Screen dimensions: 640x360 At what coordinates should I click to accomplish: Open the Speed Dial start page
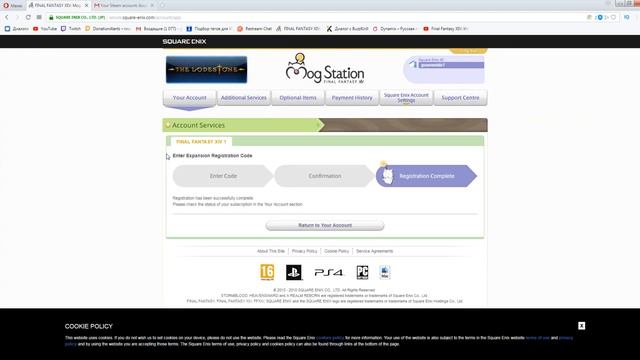click(39, 17)
